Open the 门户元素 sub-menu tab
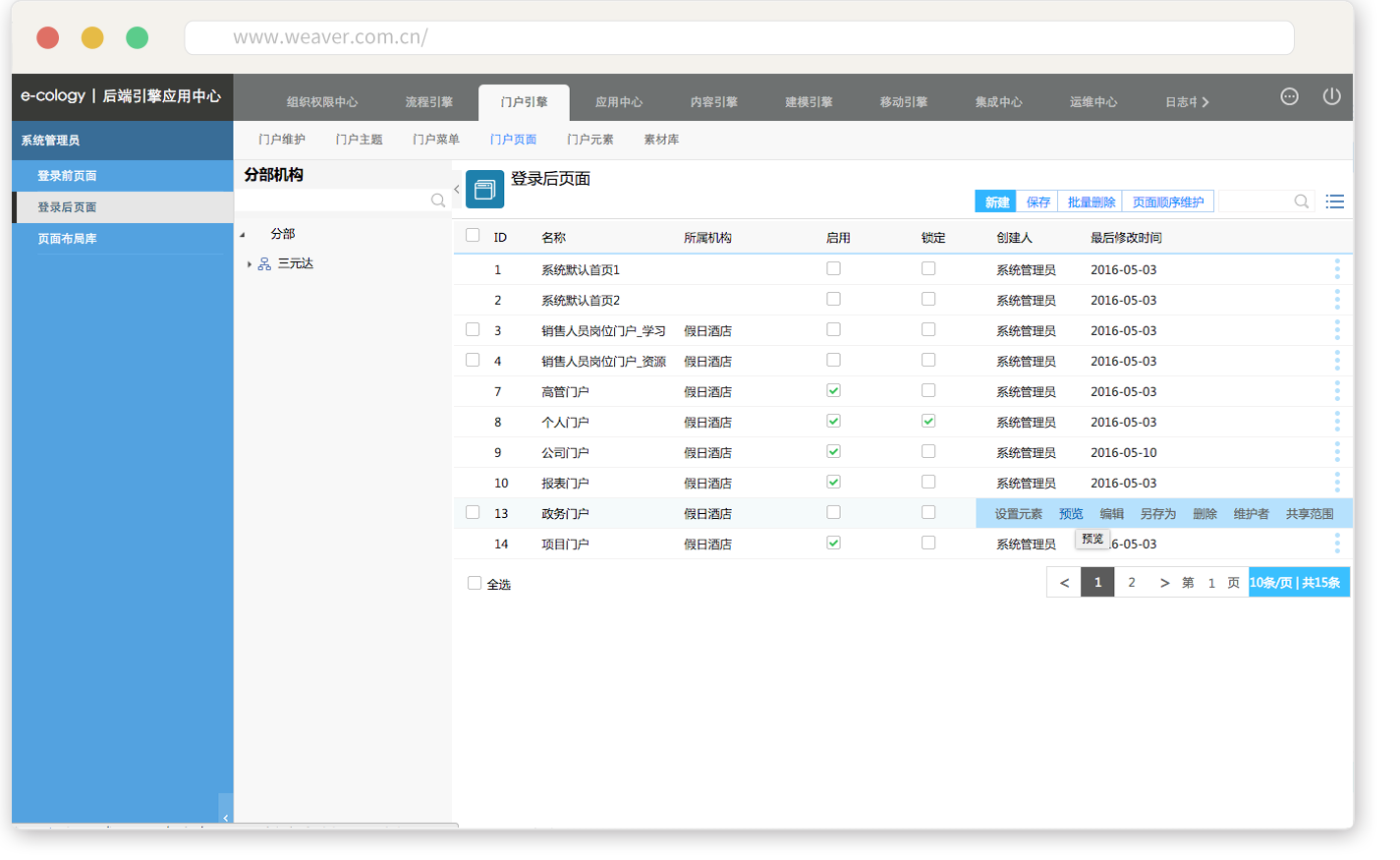 tap(589, 140)
